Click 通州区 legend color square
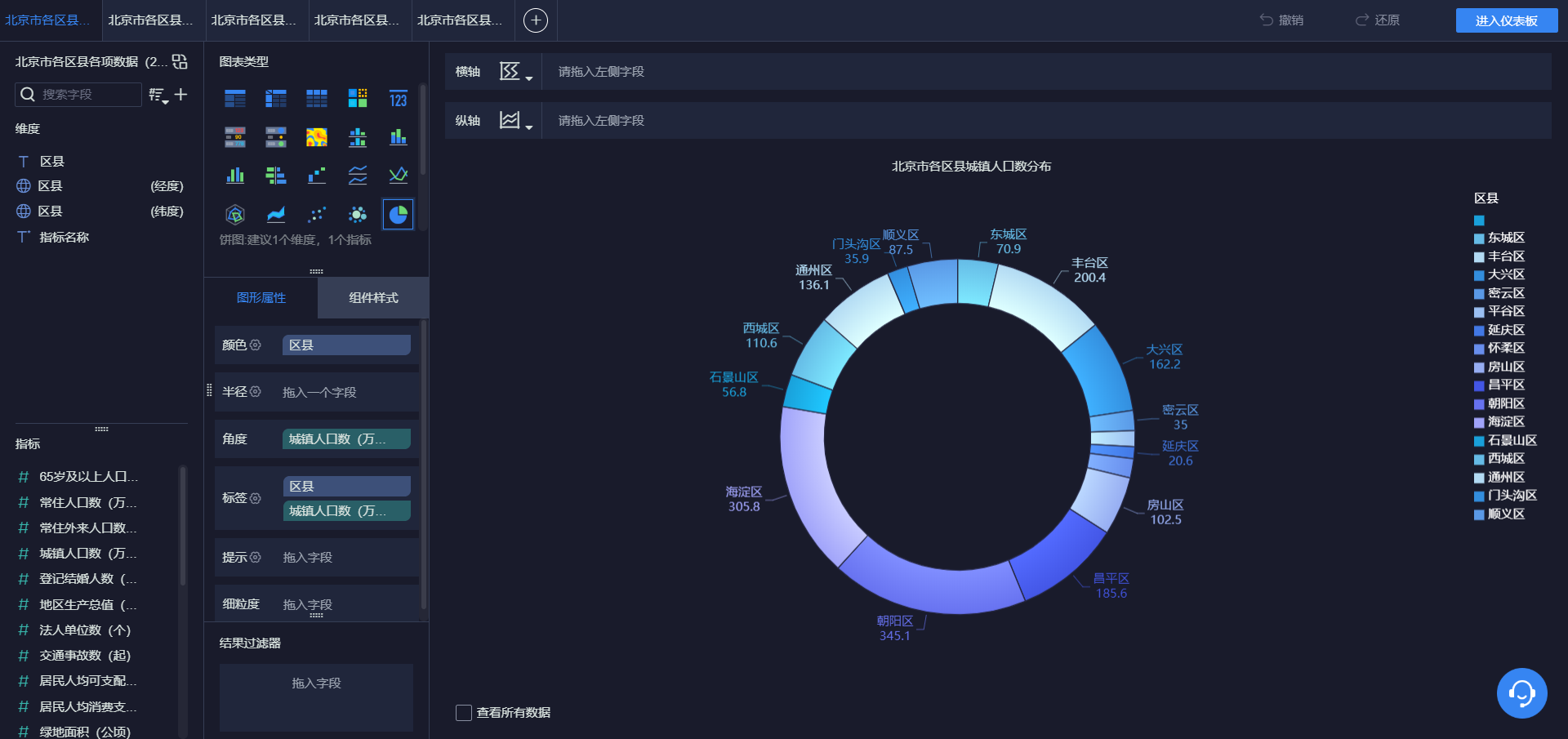The image size is (1568, 739). (1479, 478)
